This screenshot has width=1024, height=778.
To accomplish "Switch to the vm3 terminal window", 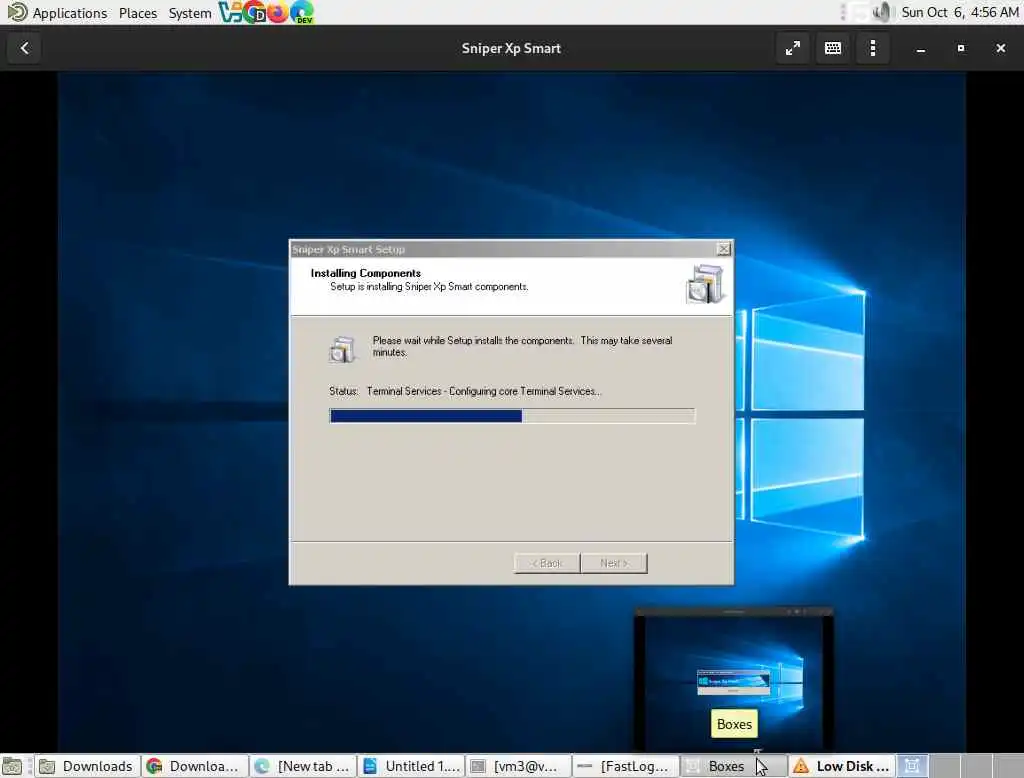I will 519,766.
